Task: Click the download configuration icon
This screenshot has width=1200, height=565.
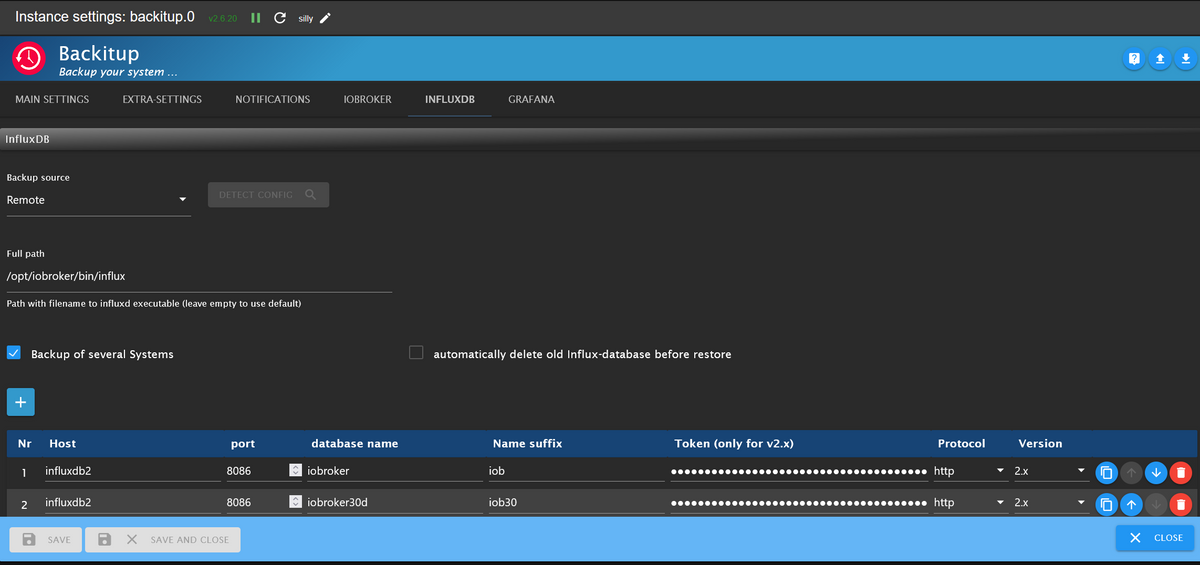Action: tap(1184, 59)
